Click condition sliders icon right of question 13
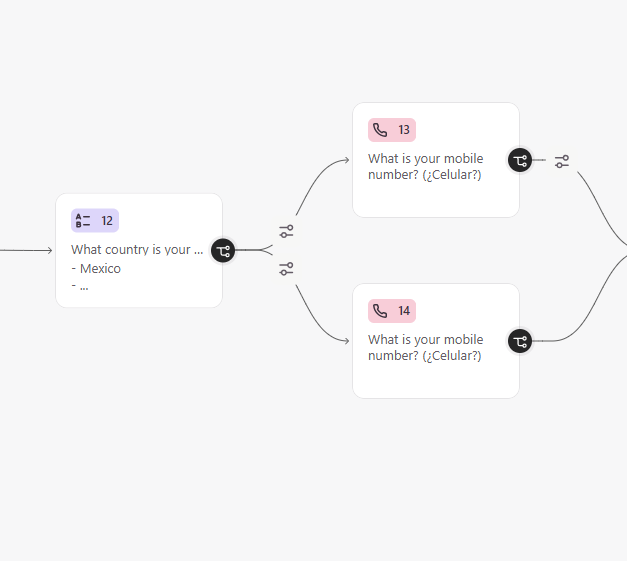Viewport: 627px width, 561px height. pyautogui.click(x=562, y=162)
